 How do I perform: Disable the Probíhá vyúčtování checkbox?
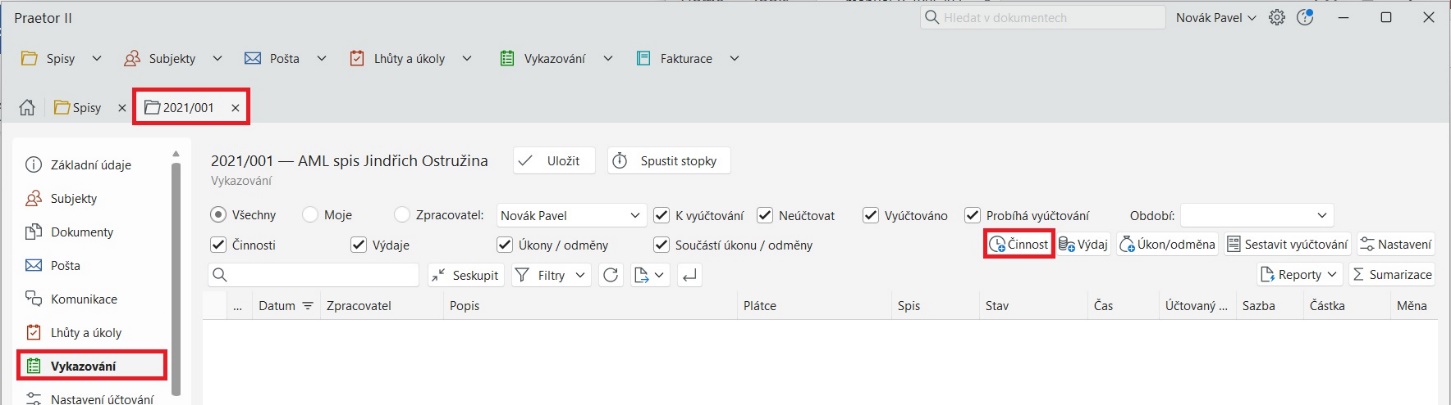pyautogui.click(x=972, y=215)
